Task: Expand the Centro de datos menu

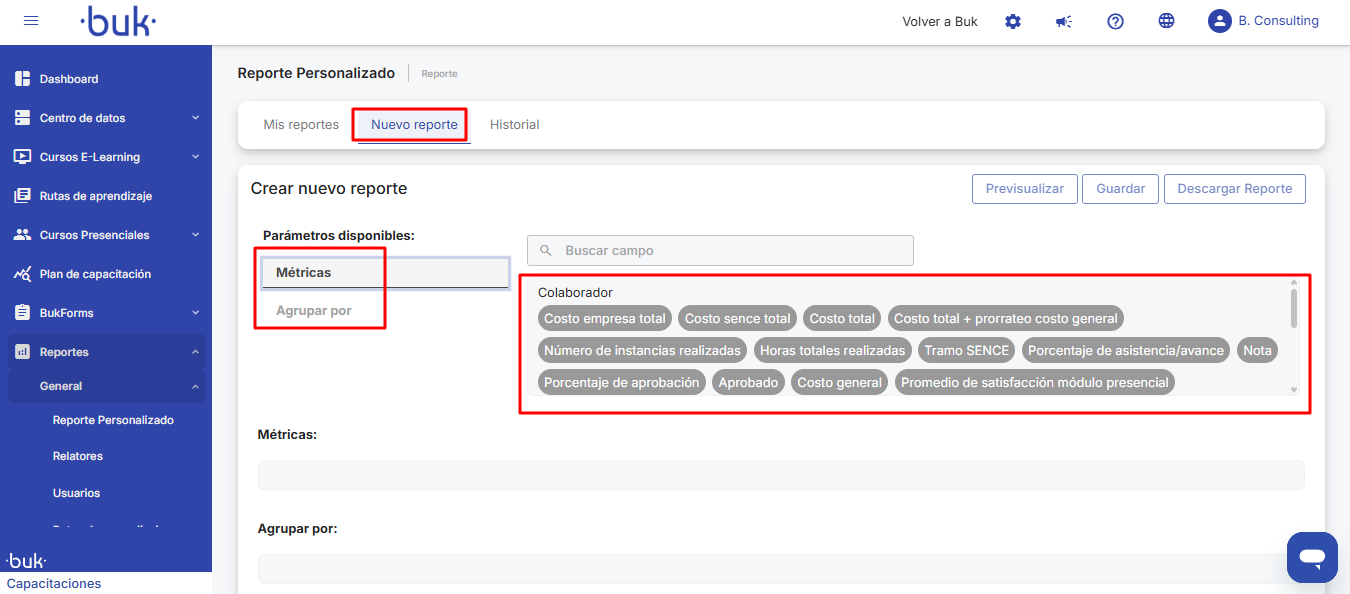Action: (x=195, y=118)
